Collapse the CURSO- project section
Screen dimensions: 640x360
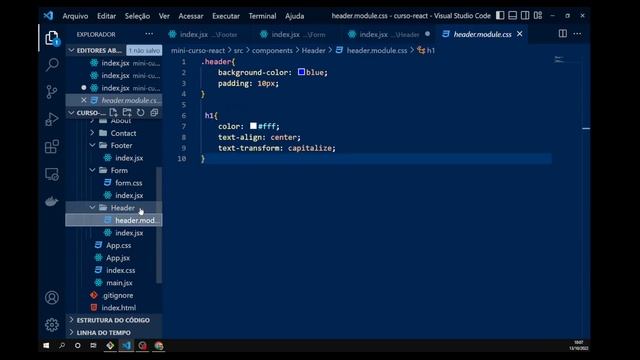tap(71, 113)
